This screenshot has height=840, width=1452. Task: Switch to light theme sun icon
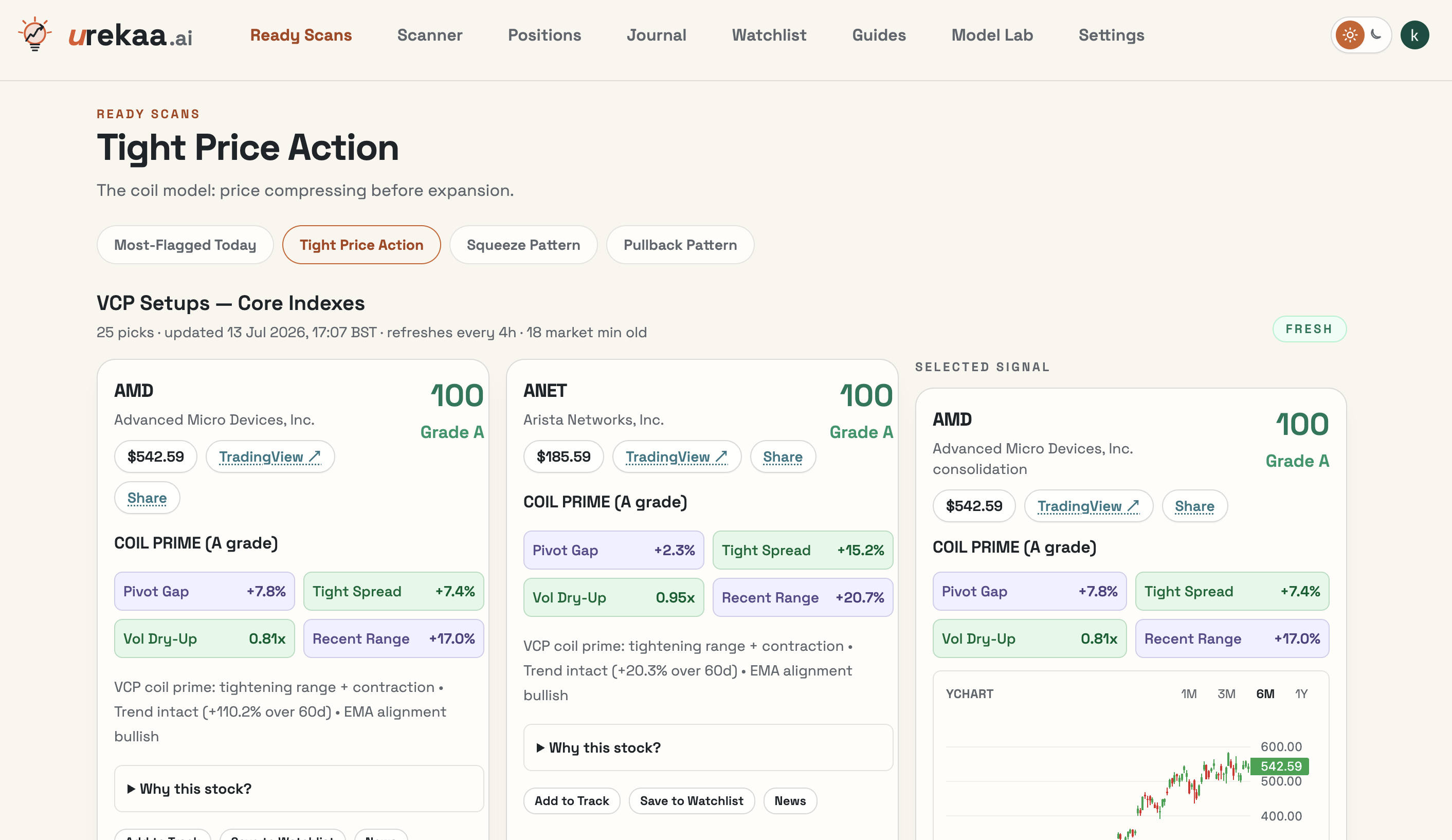[1350, 35]
